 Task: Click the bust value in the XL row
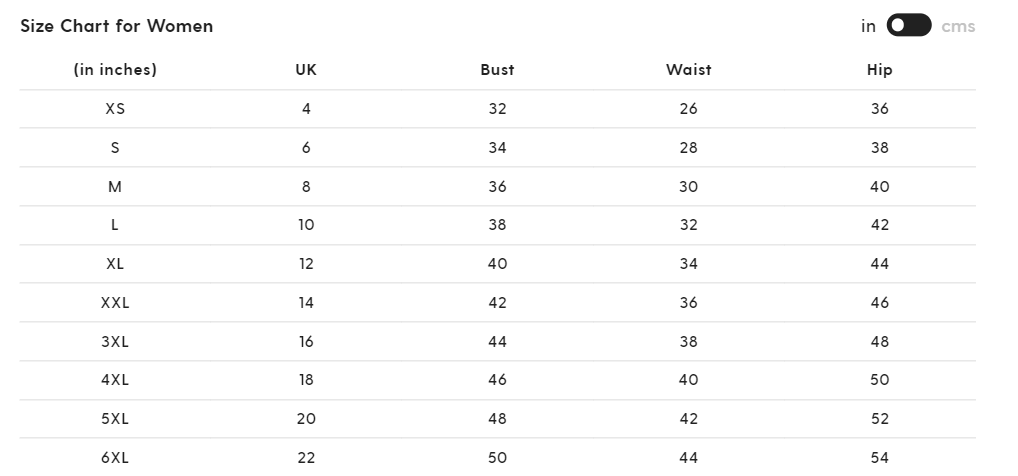click(x=497, y=264)
